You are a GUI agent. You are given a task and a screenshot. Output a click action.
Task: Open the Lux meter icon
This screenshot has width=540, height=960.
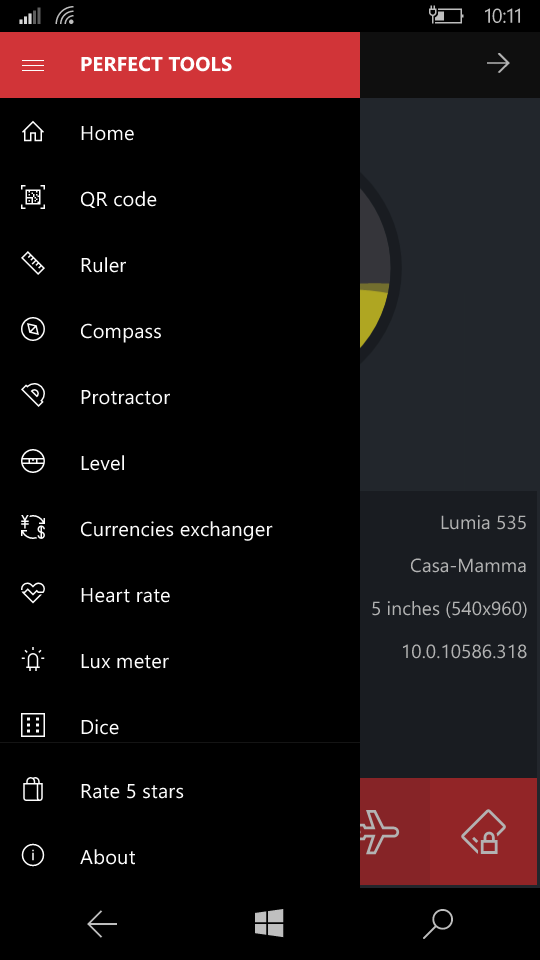click(32, 661)
